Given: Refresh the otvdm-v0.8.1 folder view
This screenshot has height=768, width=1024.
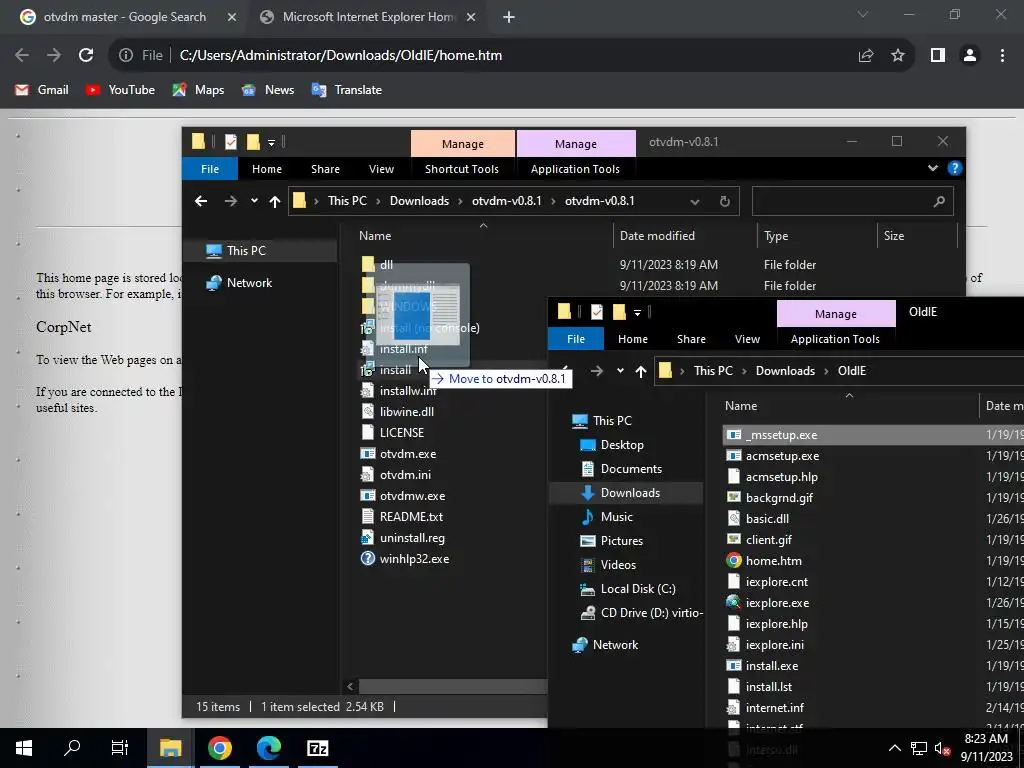Looking at the screenshot, I should tap(724, 201).
